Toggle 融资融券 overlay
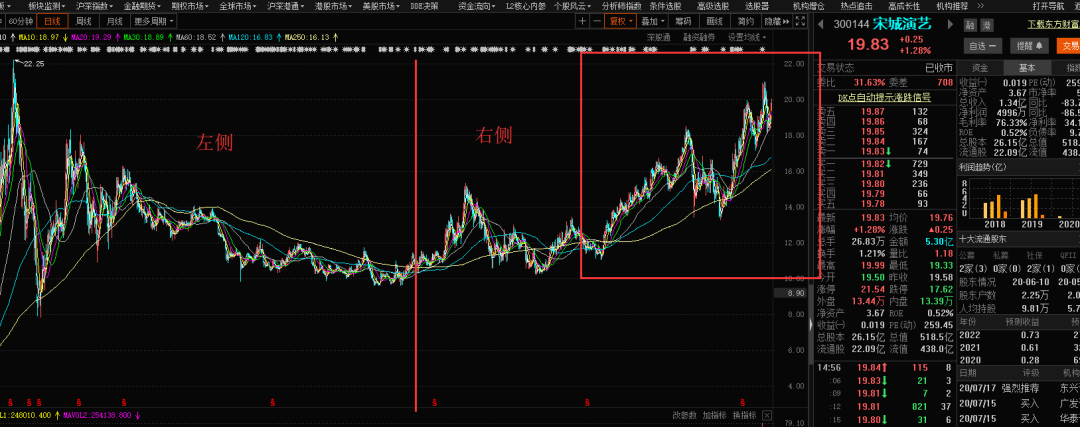This screenshot has height=427, width=1080. [x=699, y=37]
